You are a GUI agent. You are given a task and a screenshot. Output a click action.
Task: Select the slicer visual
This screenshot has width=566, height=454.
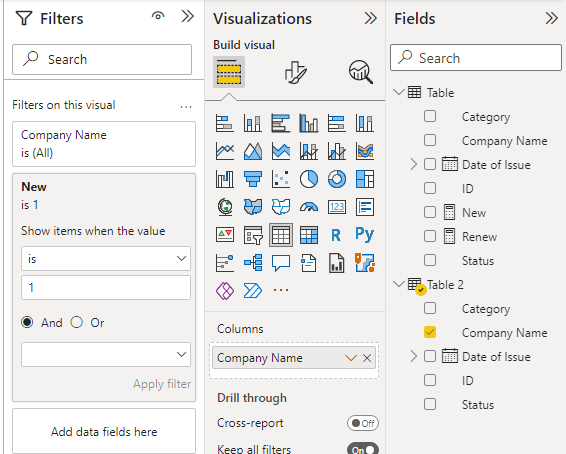click(x=253, y=235)
